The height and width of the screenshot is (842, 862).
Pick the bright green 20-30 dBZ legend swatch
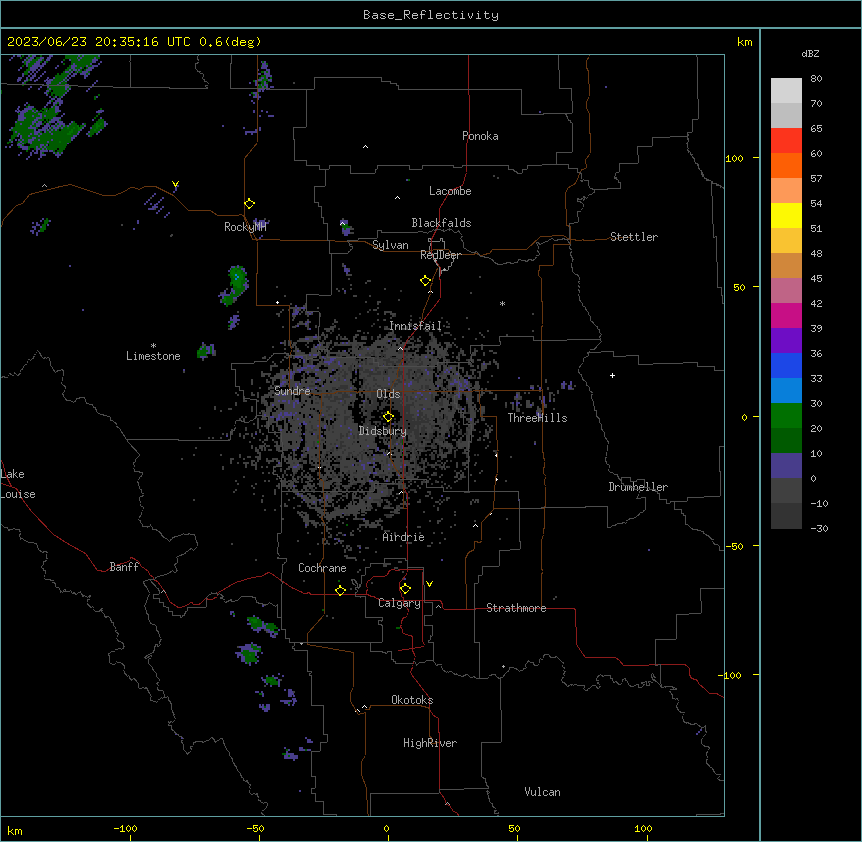coord(786,416)
